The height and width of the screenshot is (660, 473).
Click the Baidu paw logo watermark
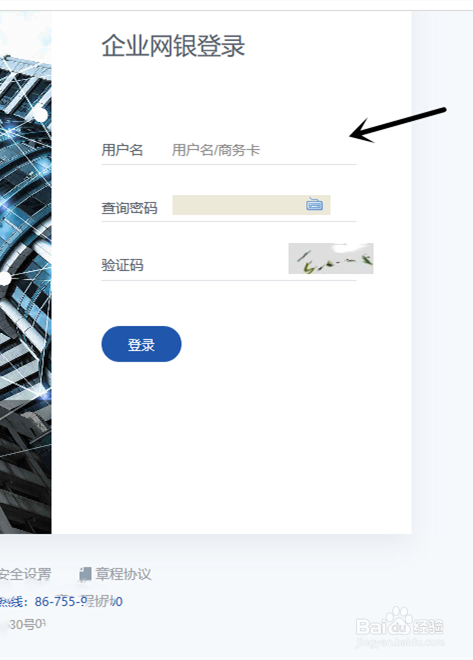pyautogui.click(x=399, y=620)
